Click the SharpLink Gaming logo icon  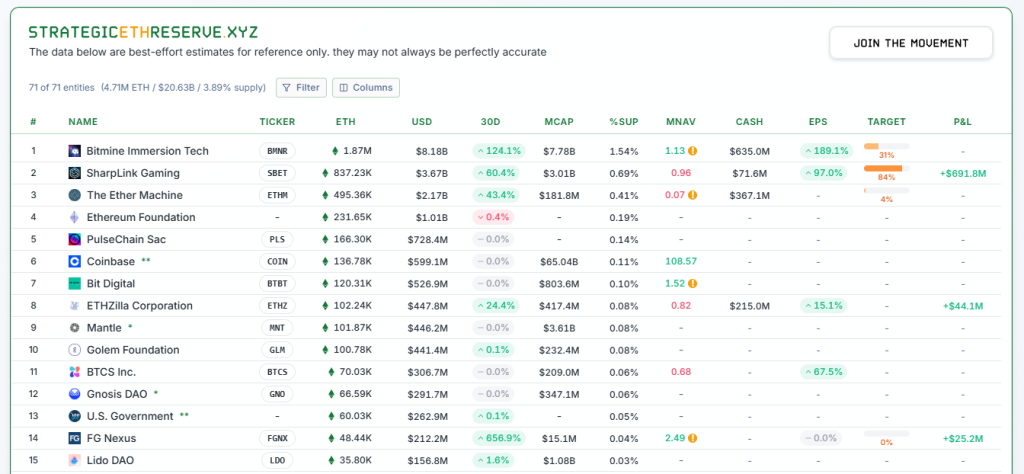click(x=74, y=173)
